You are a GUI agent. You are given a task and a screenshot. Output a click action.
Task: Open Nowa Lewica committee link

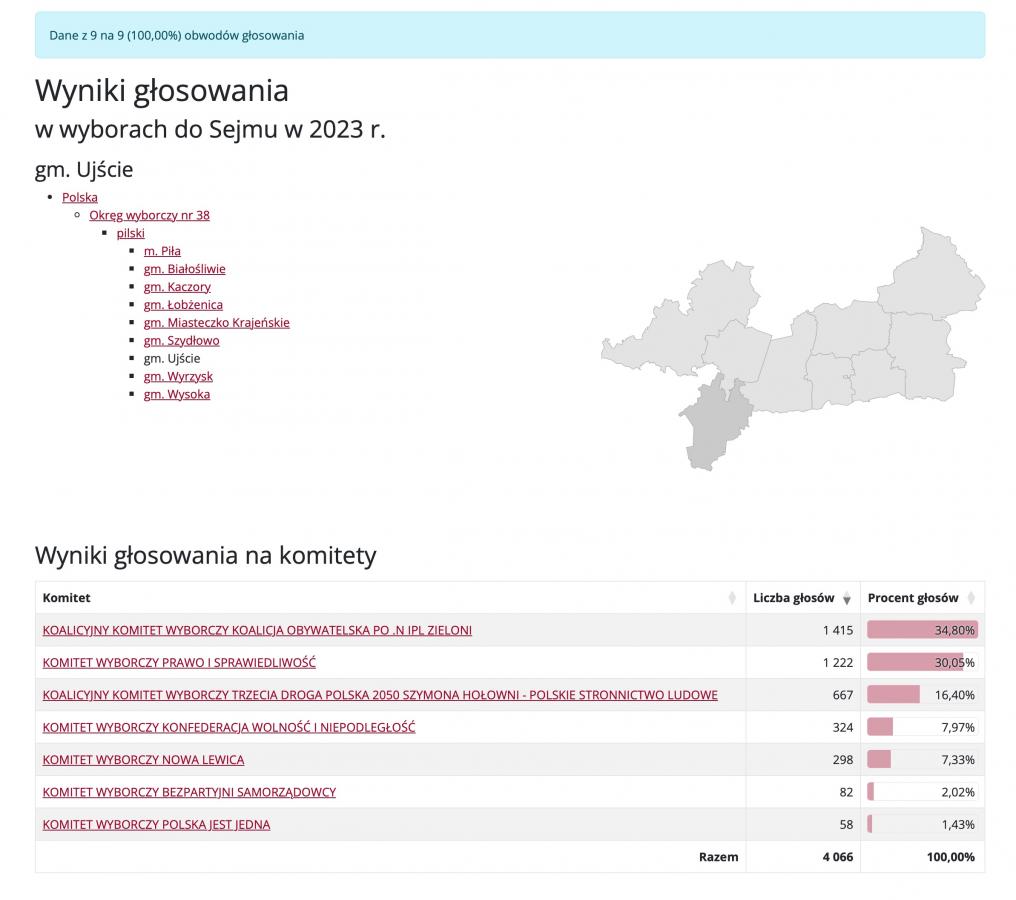pyautogui.click(x=143, y=759)
